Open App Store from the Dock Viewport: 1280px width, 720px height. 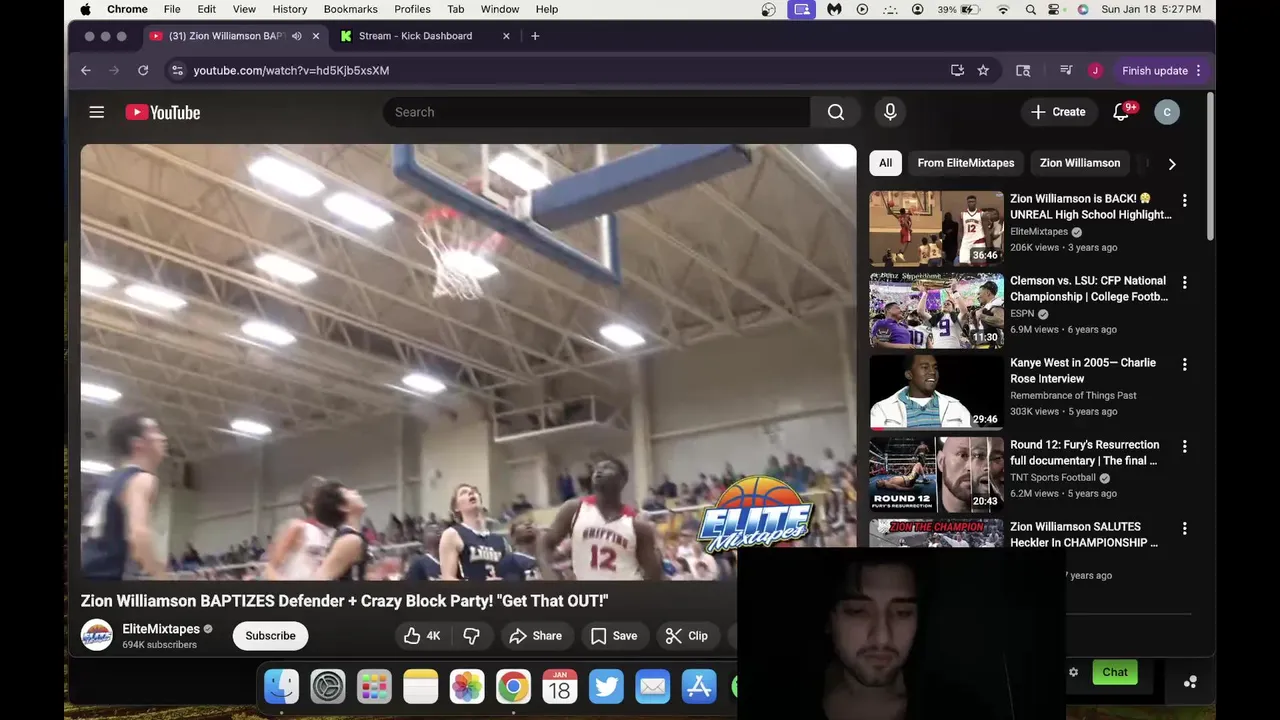tap(699, 687)
